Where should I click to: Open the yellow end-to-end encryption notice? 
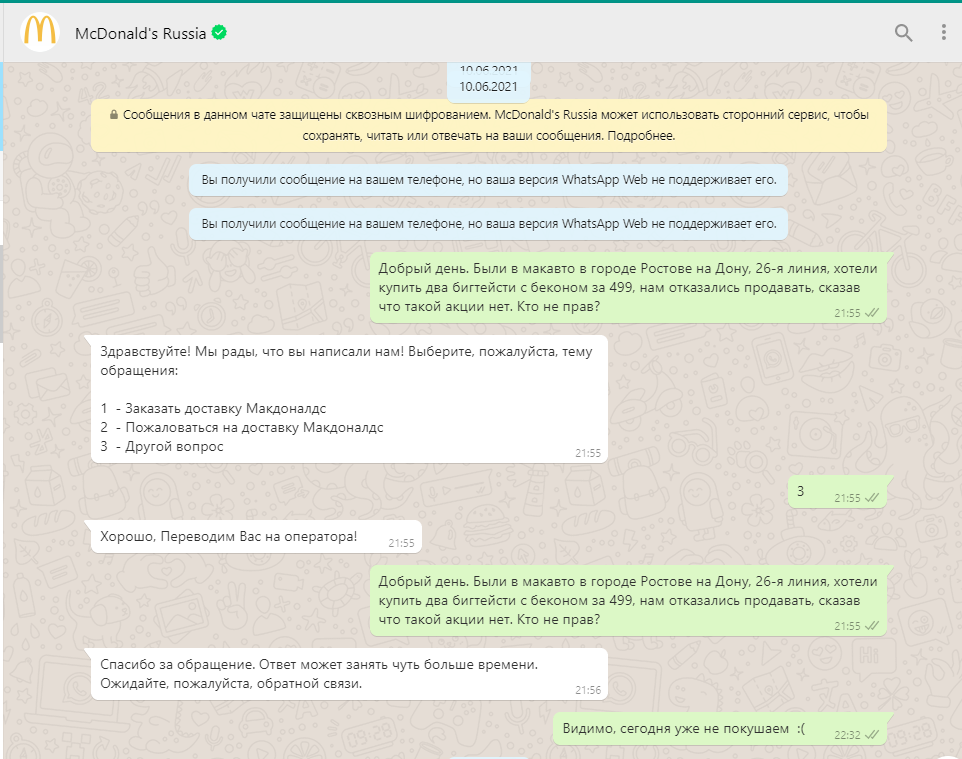[489, 125]
